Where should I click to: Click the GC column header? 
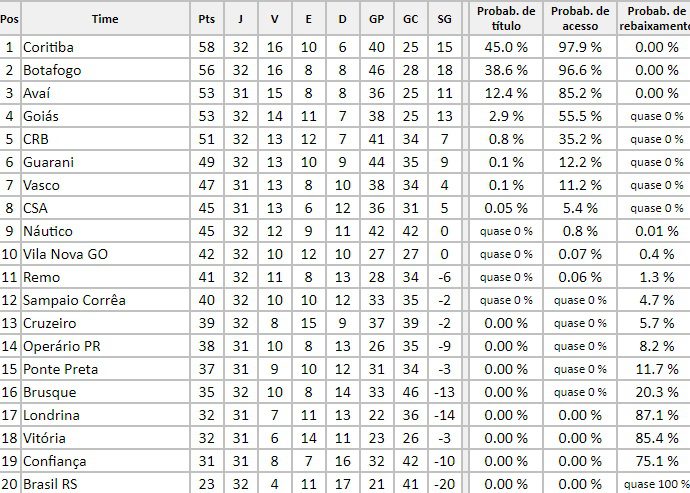pos(411,19)
